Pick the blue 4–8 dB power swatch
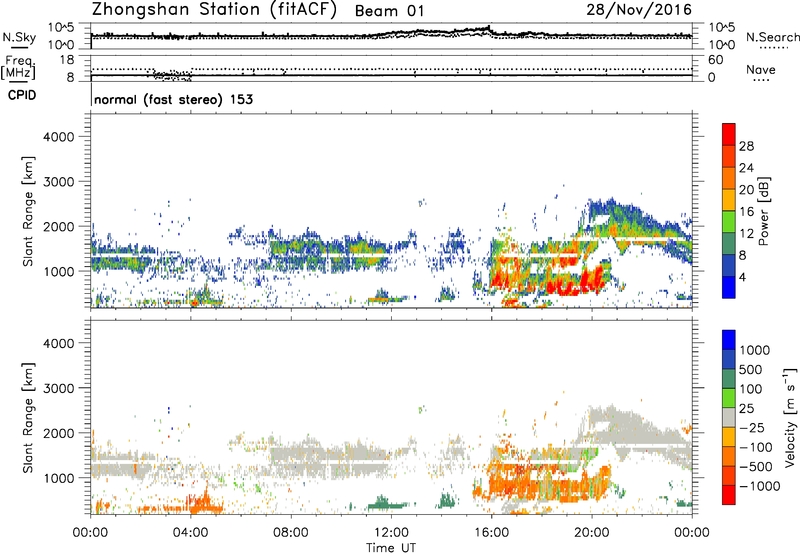Screen dimensions: 800x554 click(x=729, y=266)
